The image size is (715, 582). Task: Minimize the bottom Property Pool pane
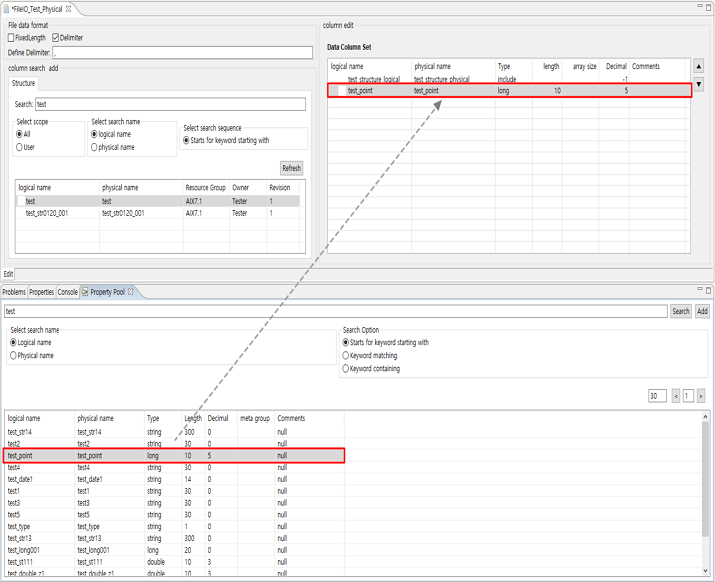(x=700, y=289)
